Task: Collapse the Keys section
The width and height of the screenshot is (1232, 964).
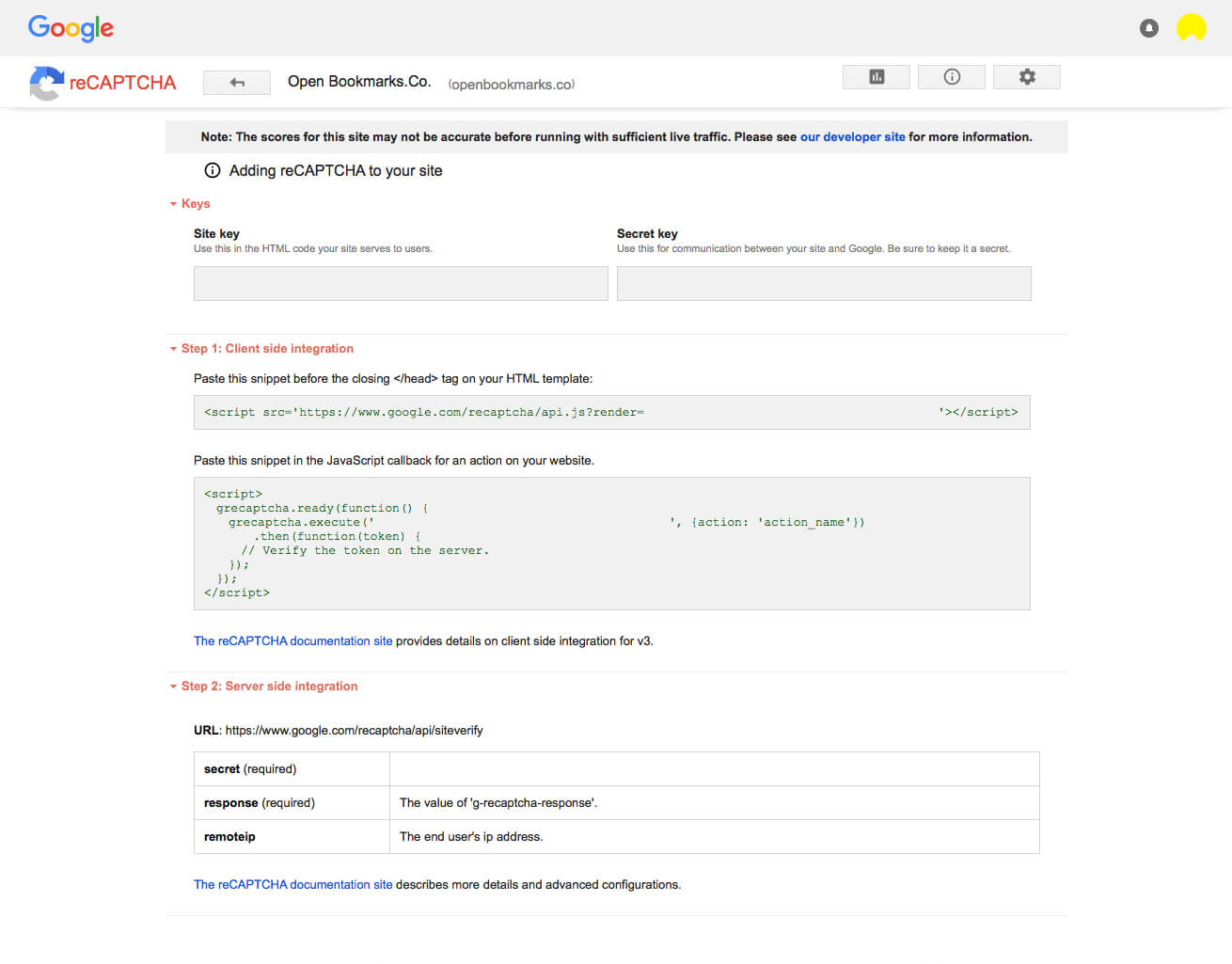Action: 190,203
